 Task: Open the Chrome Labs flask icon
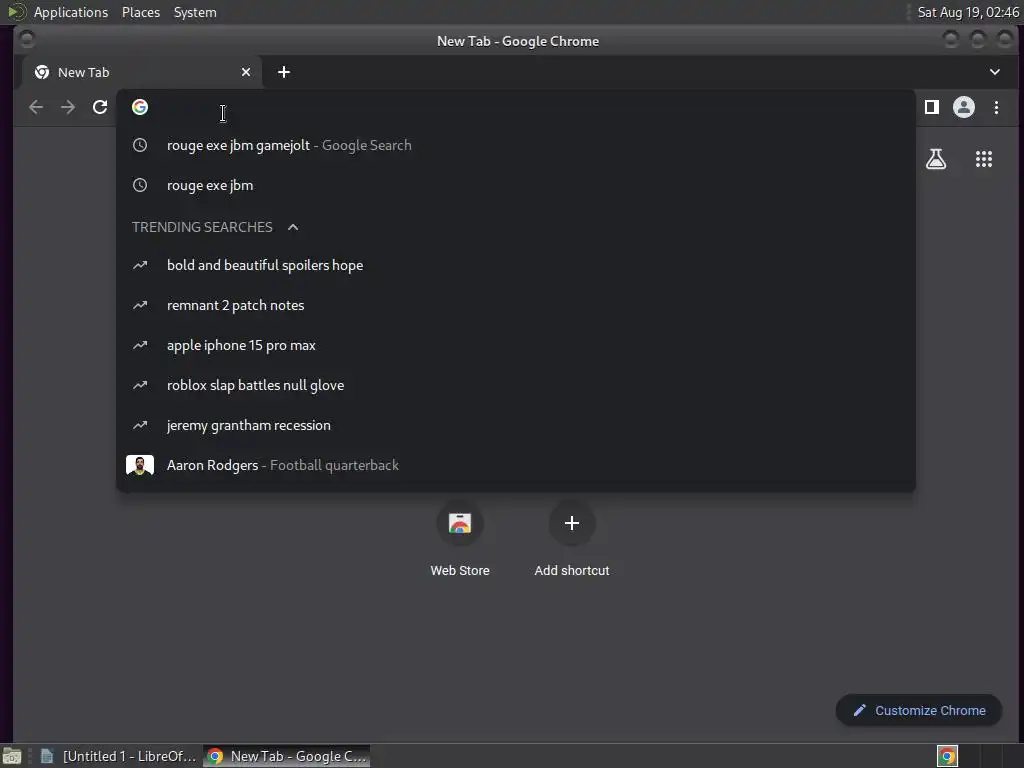[x=936, y=159]
